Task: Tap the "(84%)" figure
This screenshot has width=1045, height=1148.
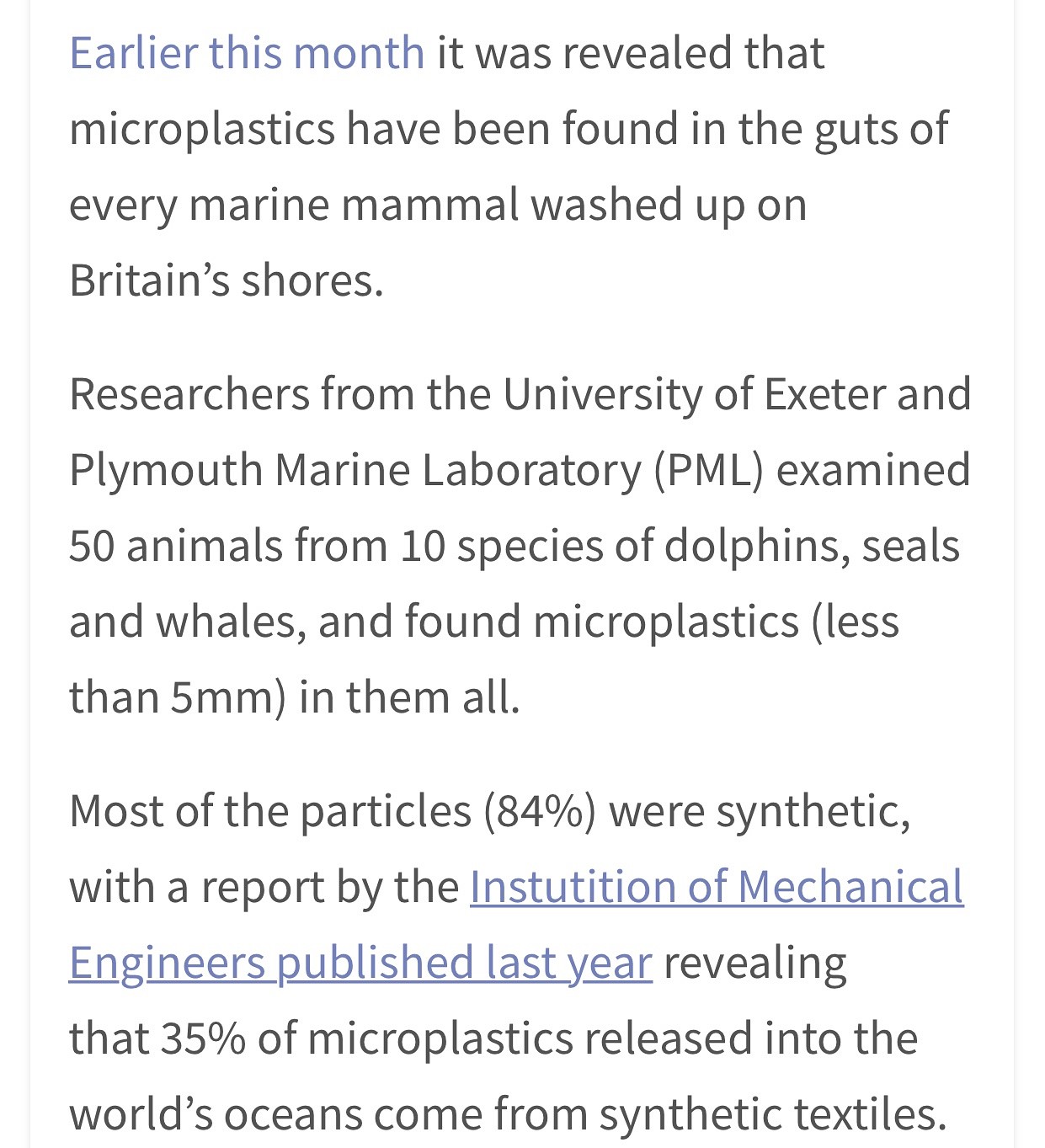Action: (x=539, y=811)
